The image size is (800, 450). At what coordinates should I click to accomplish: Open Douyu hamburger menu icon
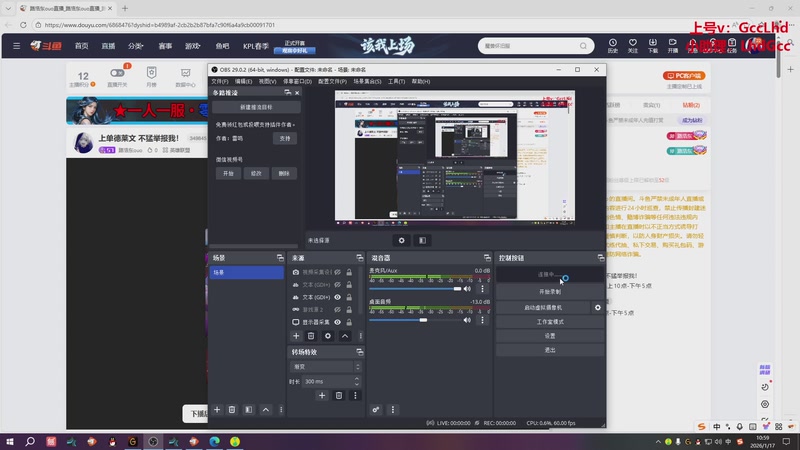[x=16, y=46]
